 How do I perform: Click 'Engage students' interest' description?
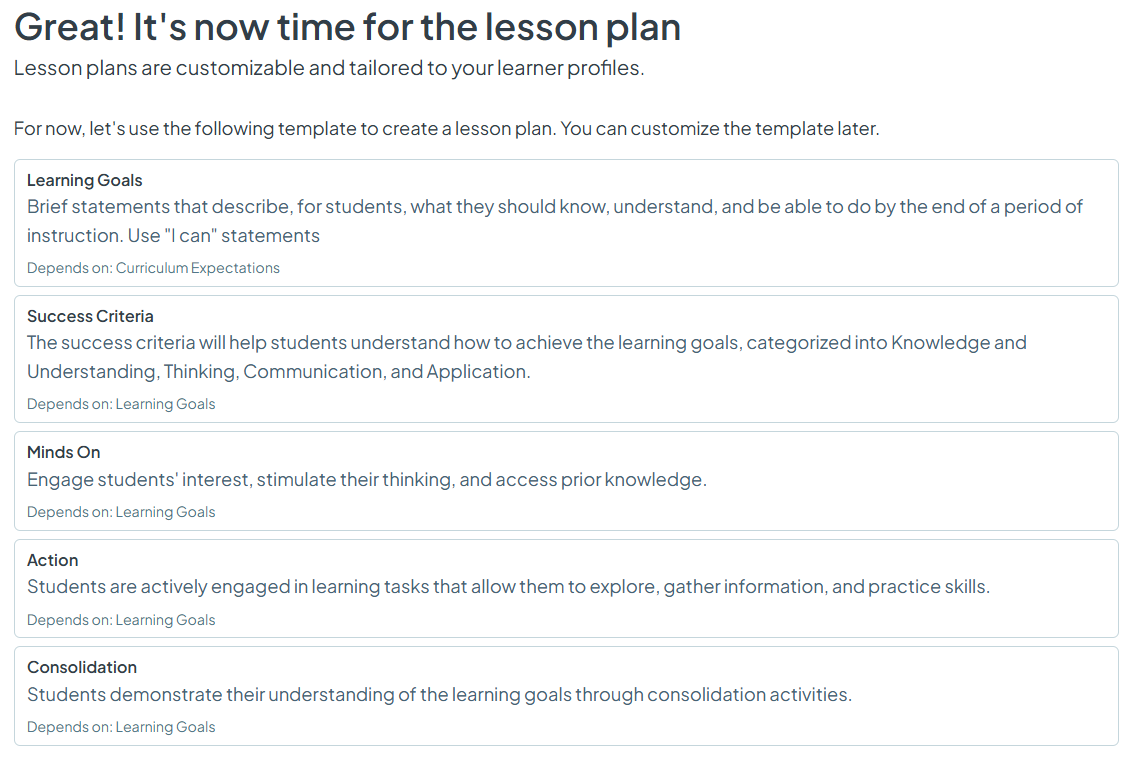click(367, 480)
